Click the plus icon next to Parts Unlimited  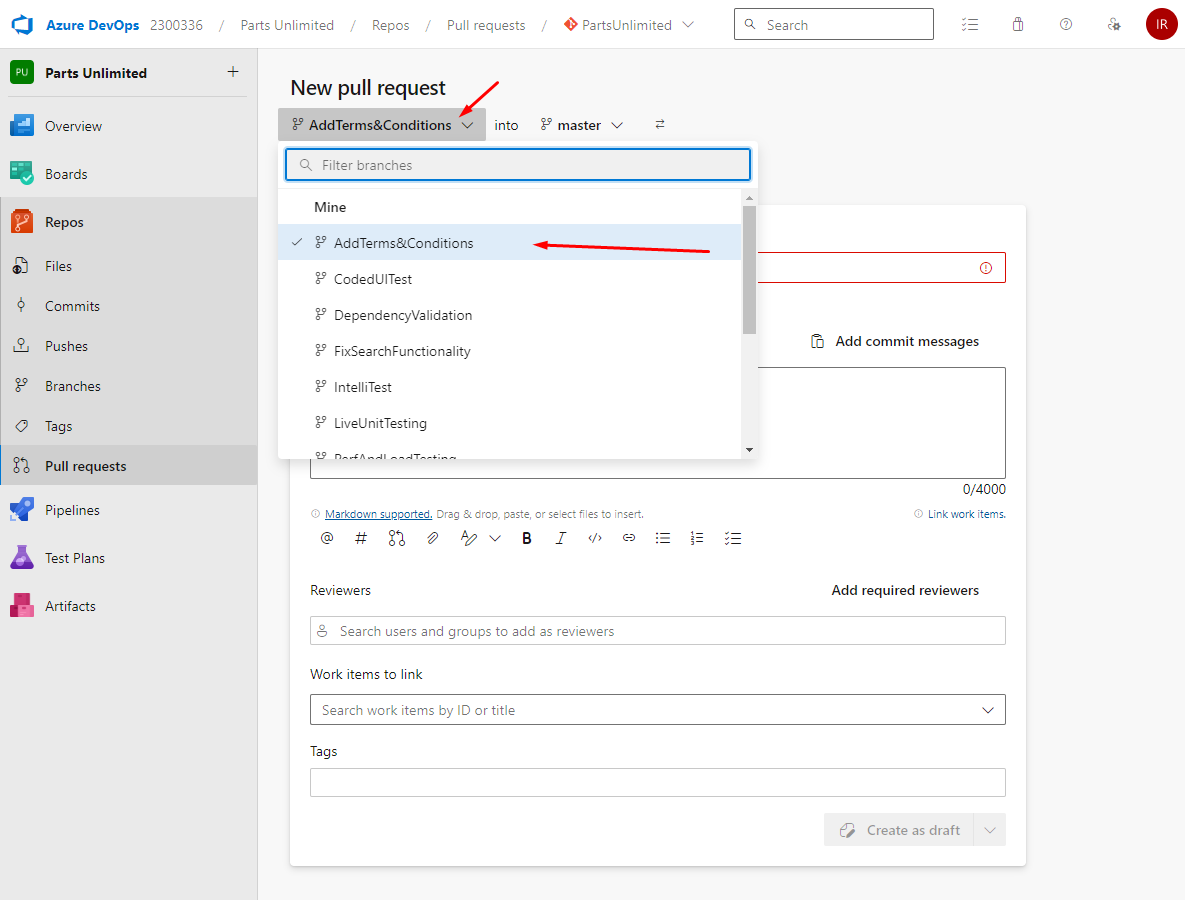(233, 72)
